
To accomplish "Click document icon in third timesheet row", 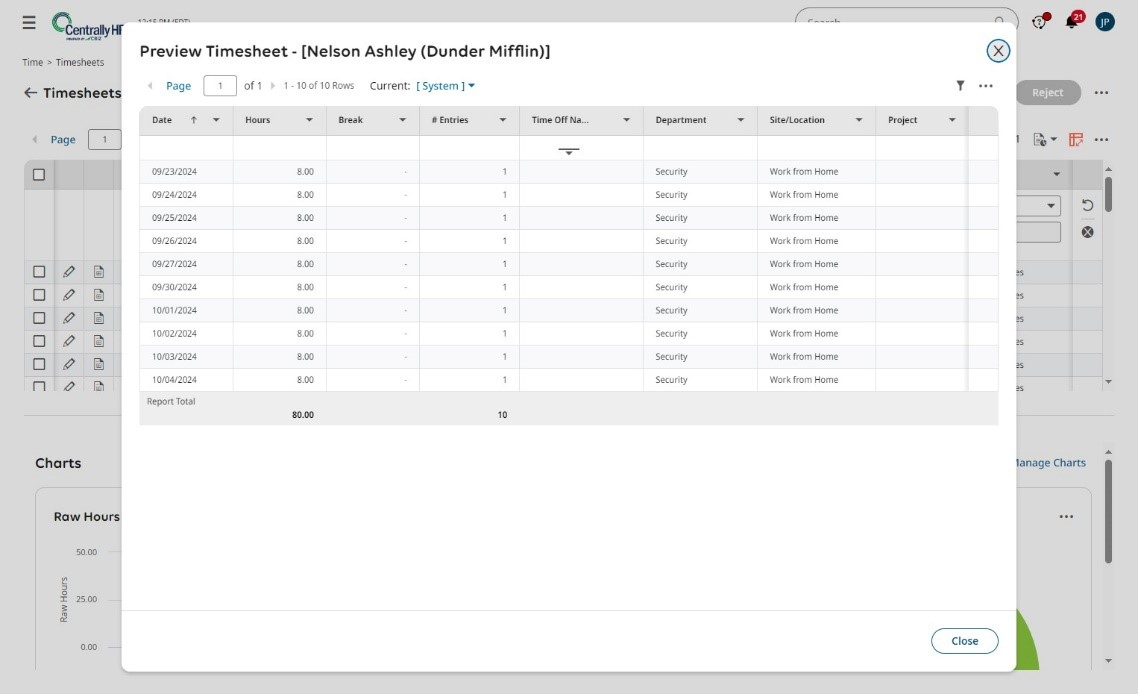I will (x=99, y=318).
